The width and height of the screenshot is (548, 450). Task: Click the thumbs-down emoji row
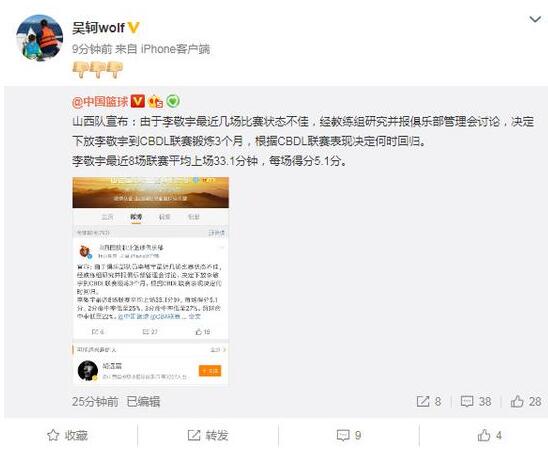98,70
